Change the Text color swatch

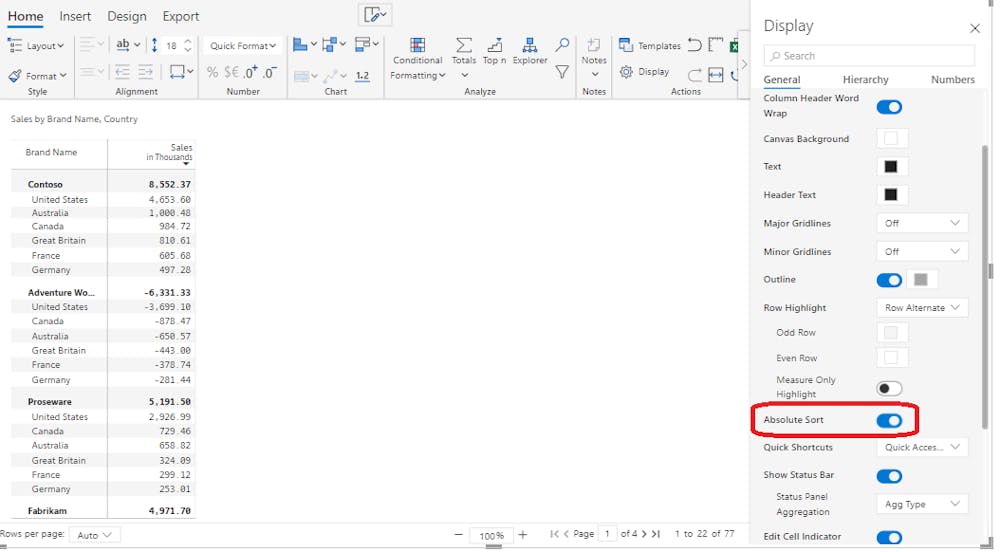(x=892, y=166)
